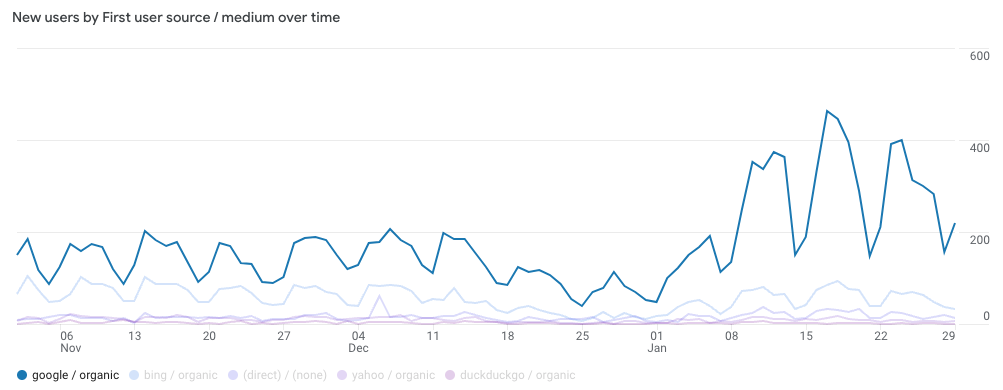This screenshot has width=1003, height=390.
Task: Click the duckduckgo / organic legend label
Action: pyautogui.click(x=517, y=375)
